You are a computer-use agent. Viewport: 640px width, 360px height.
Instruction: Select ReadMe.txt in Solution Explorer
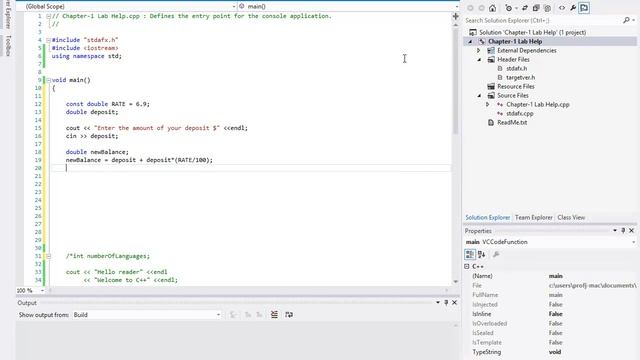[512, 122]
